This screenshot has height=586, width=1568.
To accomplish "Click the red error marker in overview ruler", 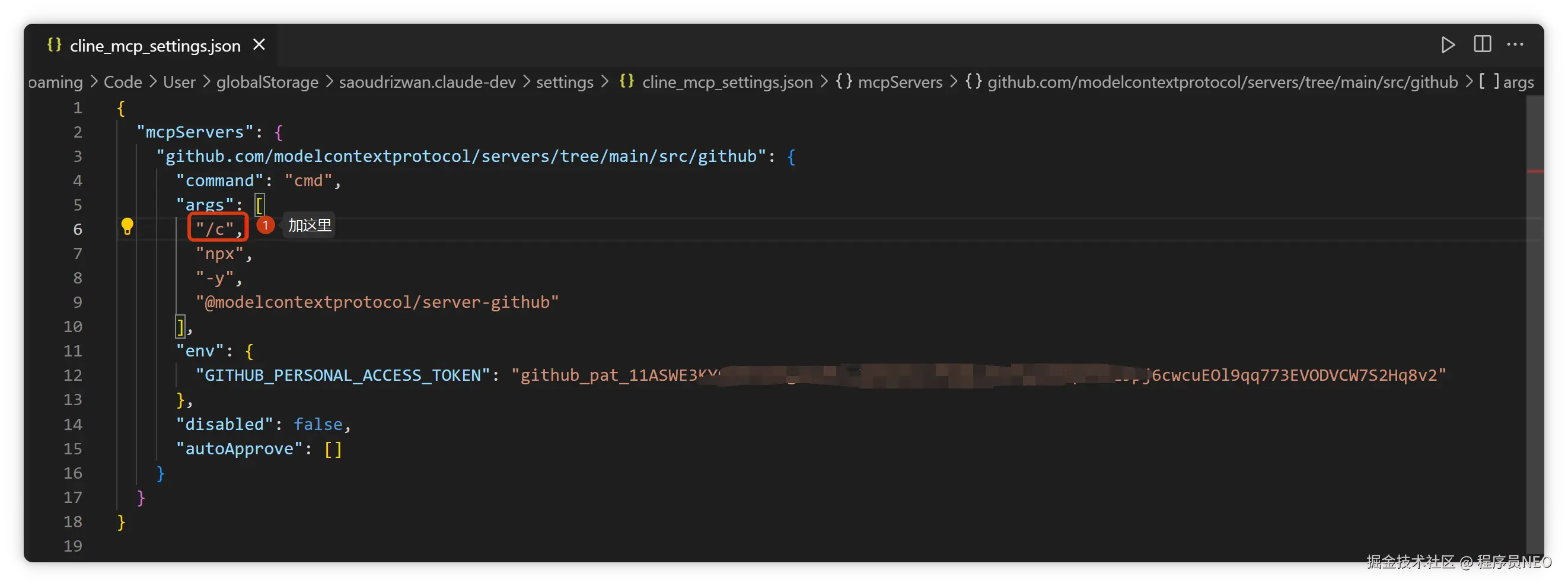I will [x=1535, y=171].
